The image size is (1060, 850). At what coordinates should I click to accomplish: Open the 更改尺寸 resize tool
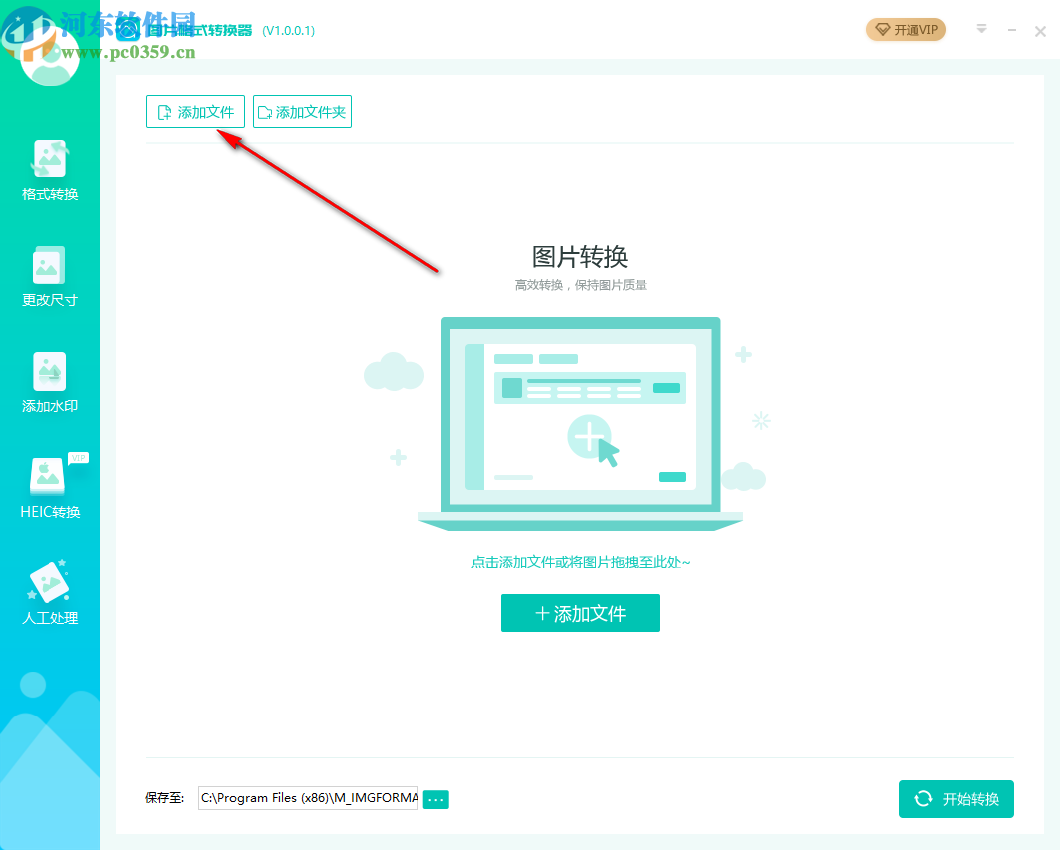[49, 278]
